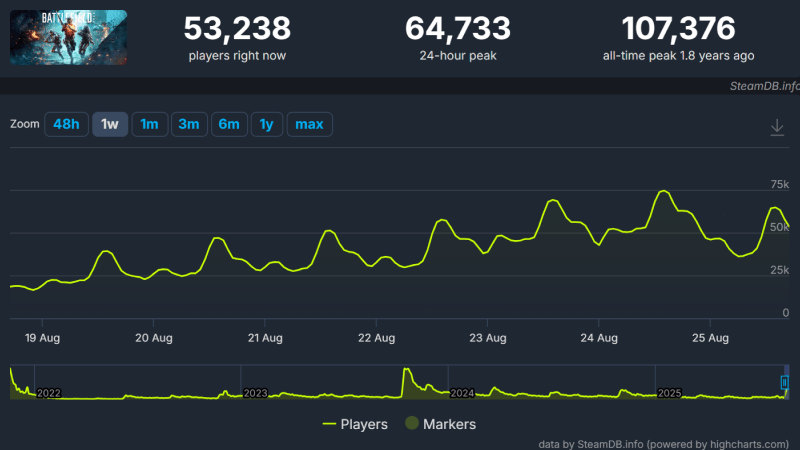Screen dimensions: 800x450
Task: Click the 20 Aug axis label
Action: click(x=154, y=338)
